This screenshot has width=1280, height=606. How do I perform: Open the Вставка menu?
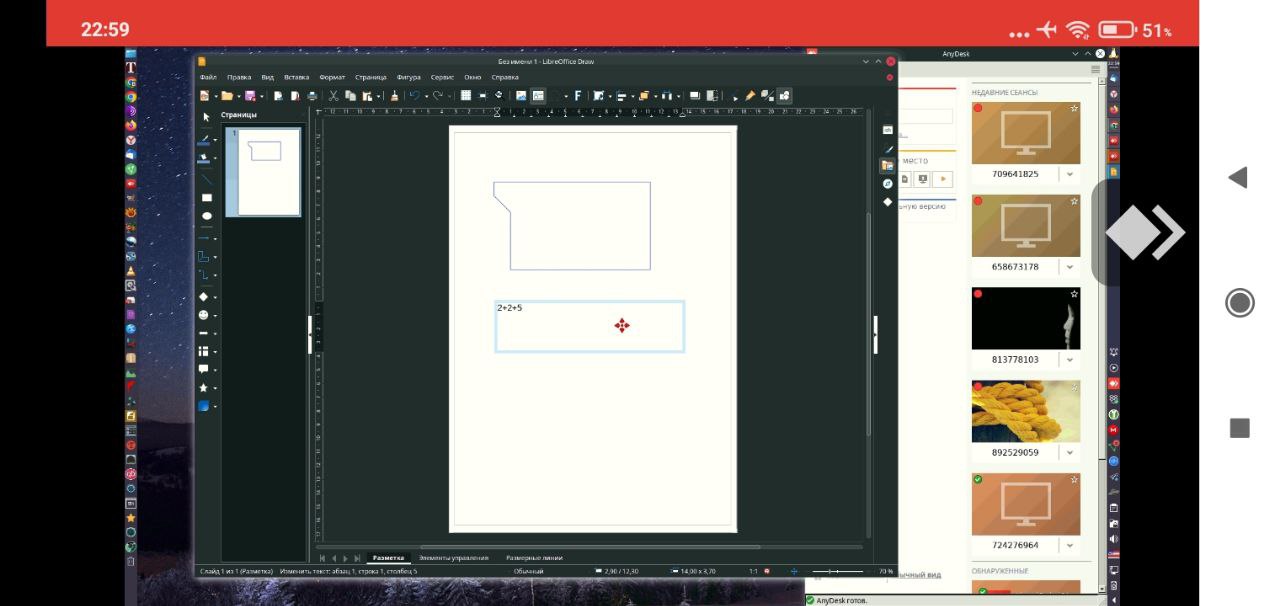tap(296, 77)
